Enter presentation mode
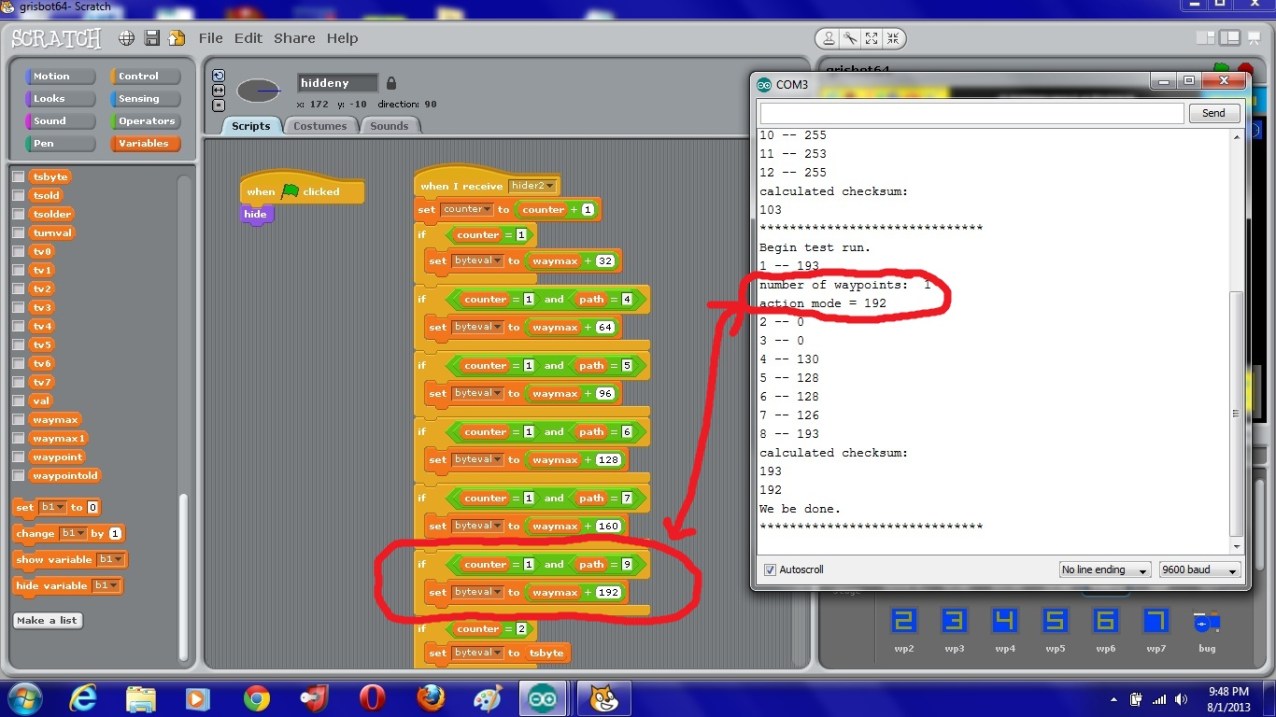1276x717 pixels. click(1256, 38)
